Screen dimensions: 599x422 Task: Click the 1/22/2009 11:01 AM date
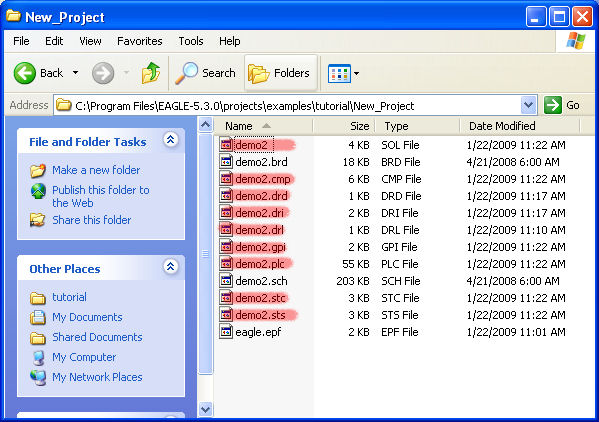coord(516,332)
